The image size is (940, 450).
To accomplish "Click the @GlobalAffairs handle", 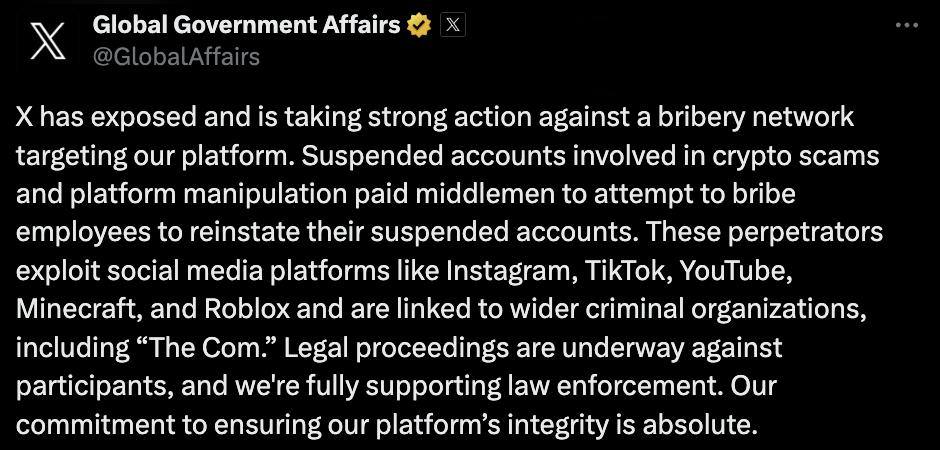I will click(176, 57).
